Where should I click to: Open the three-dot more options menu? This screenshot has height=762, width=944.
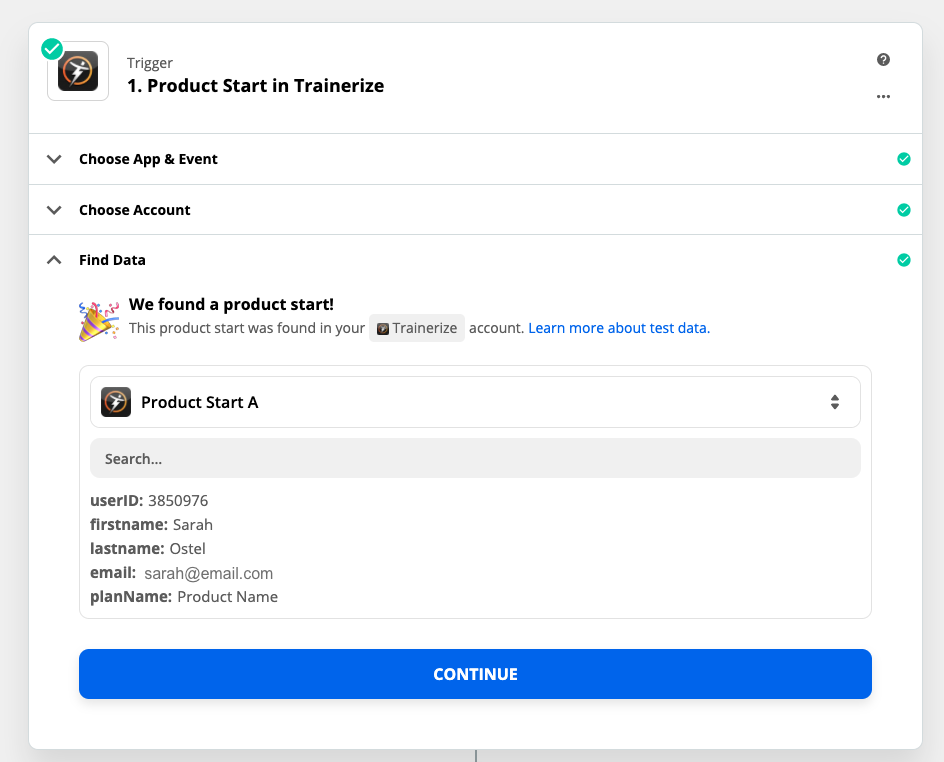[x=883, y=96]
